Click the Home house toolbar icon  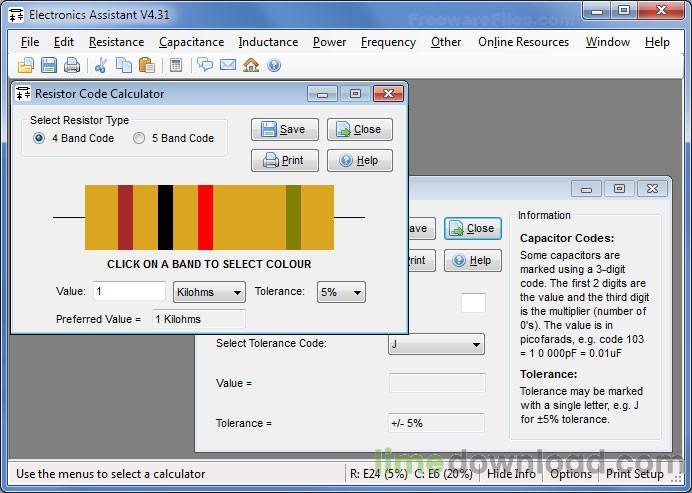251,65
